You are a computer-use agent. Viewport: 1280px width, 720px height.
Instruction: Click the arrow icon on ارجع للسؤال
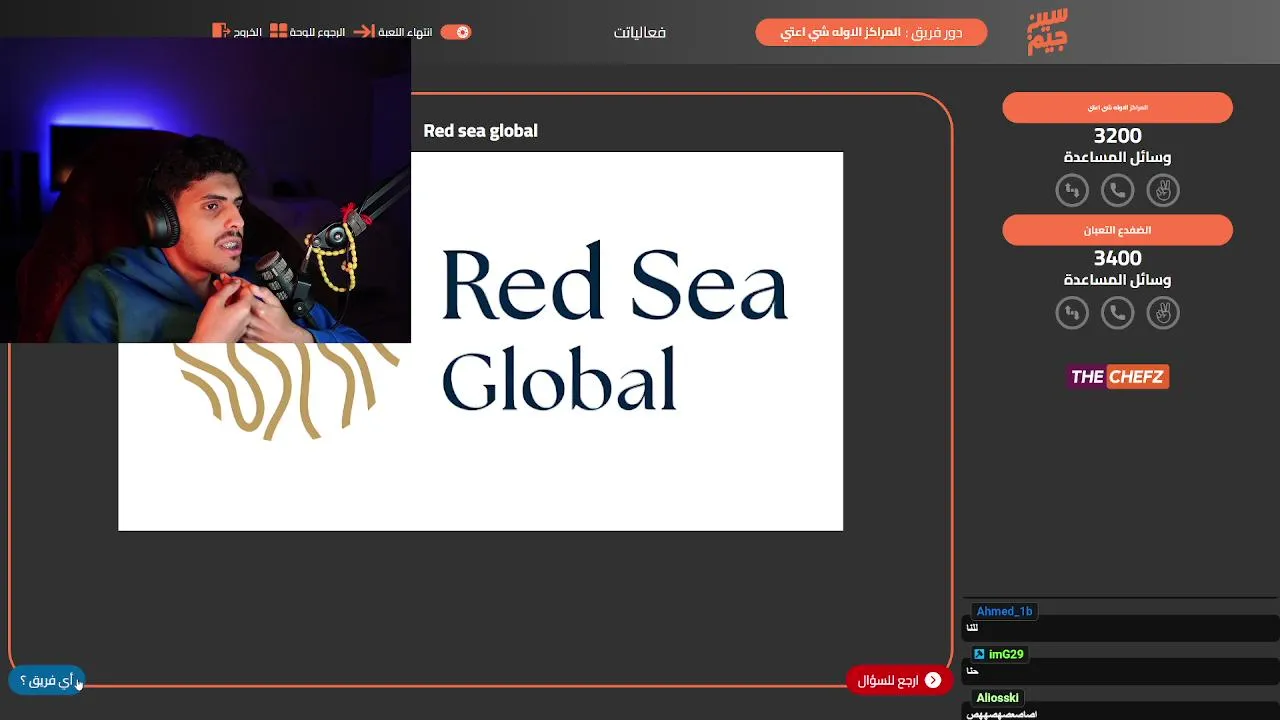[x=932, y=680]
